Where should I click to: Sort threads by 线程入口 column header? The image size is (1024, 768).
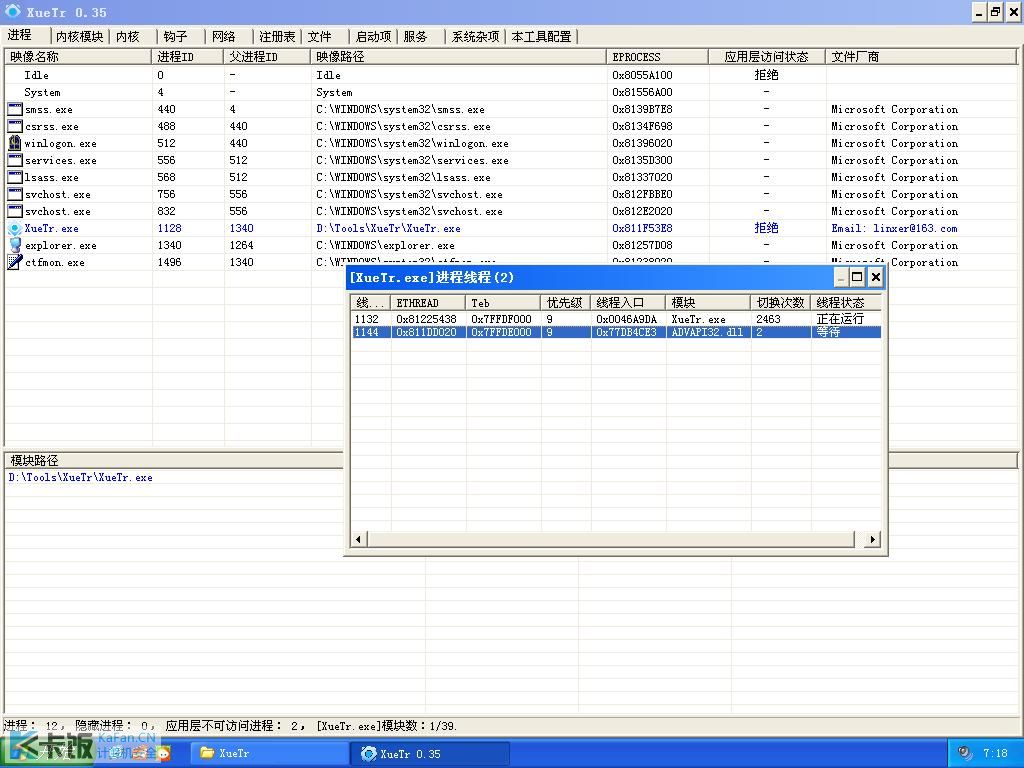point(628,302)
